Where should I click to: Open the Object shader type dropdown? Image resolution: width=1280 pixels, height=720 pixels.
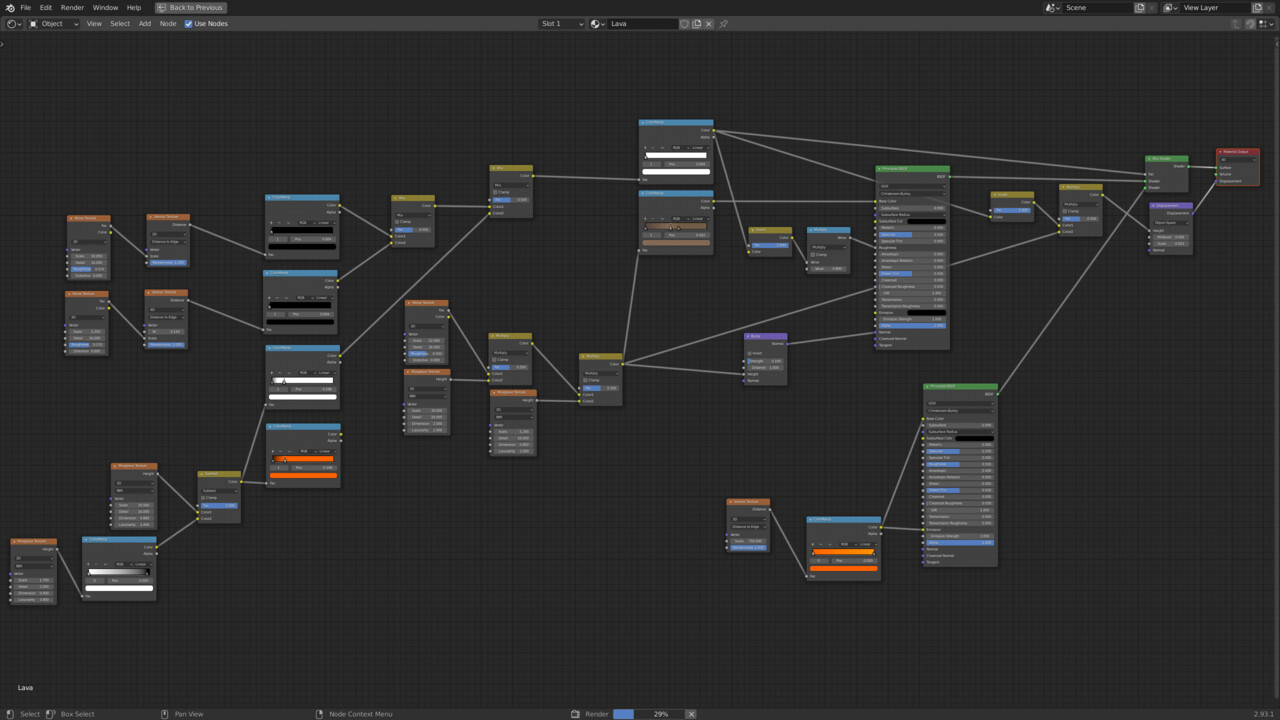(54, 24)
